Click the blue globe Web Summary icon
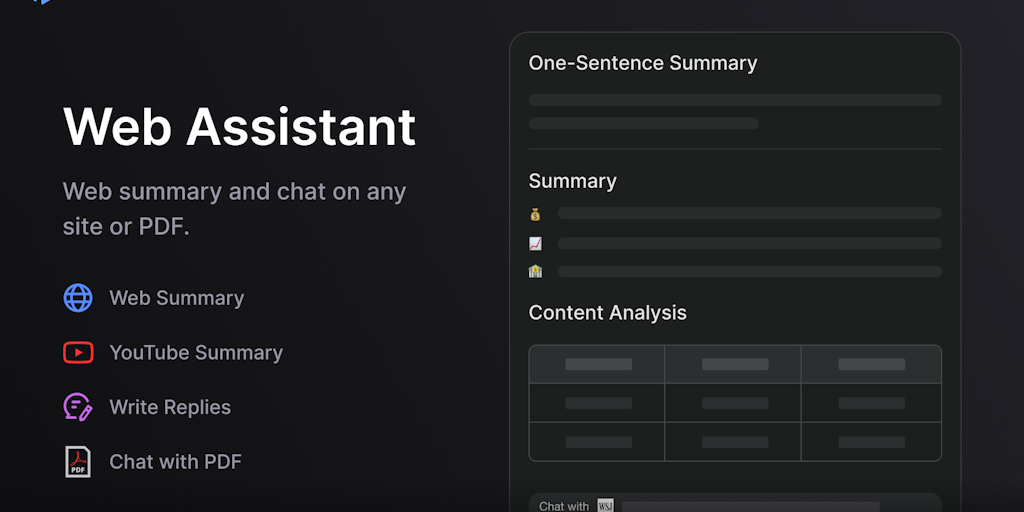The width and height of the screenshot is (1024, 512). point(78,298)
